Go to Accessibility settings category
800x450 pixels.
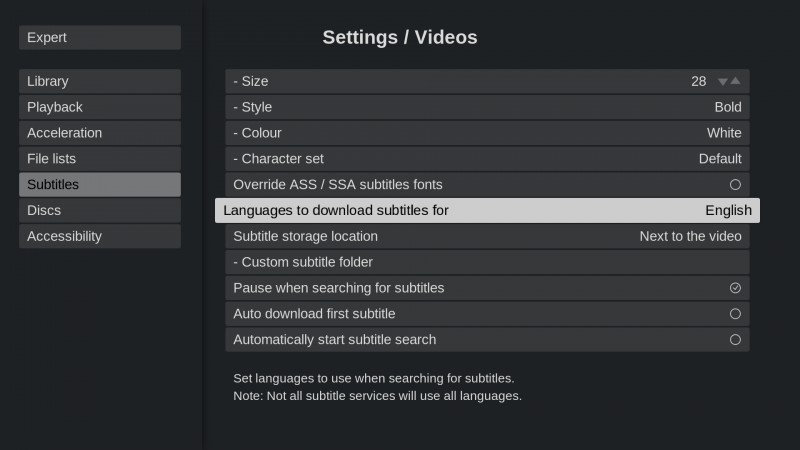tap(100, 237)
